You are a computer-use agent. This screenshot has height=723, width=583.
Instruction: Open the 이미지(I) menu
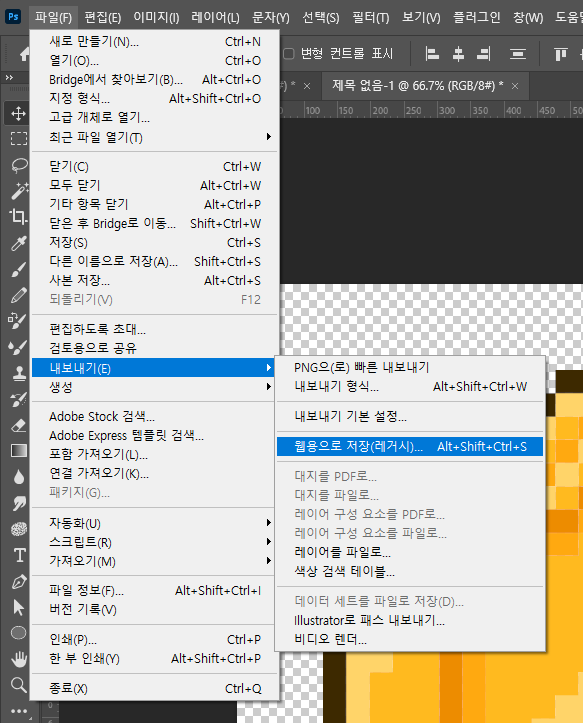(156, 18)
